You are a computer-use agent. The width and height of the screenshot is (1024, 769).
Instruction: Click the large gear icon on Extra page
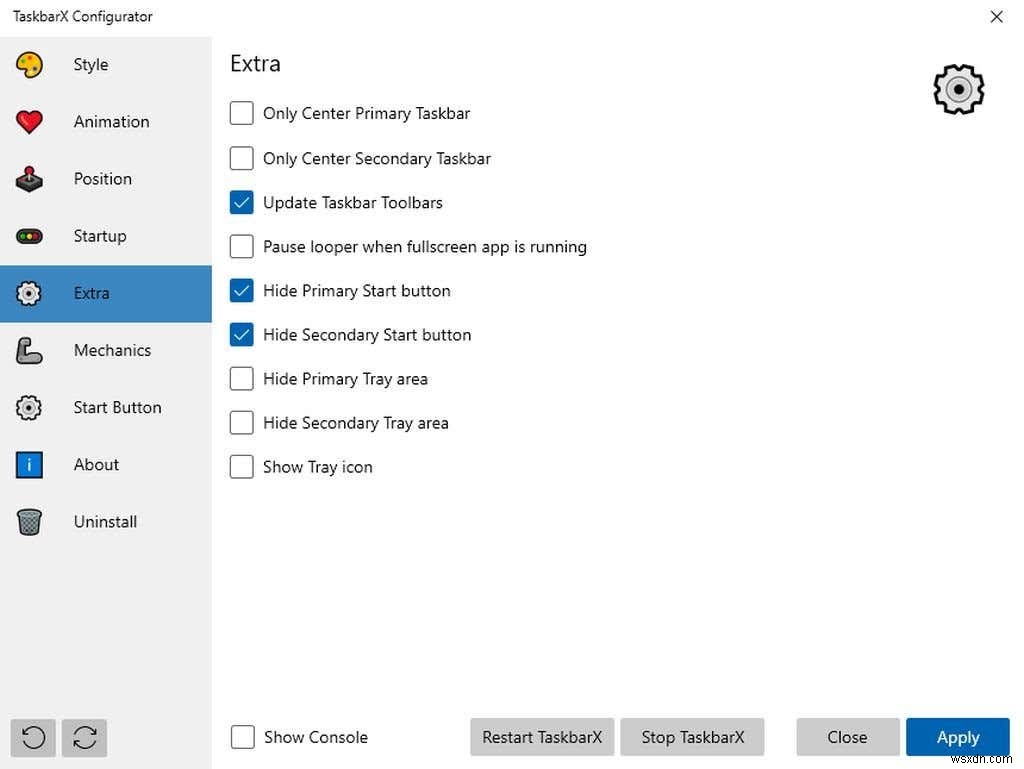point(958,89)
